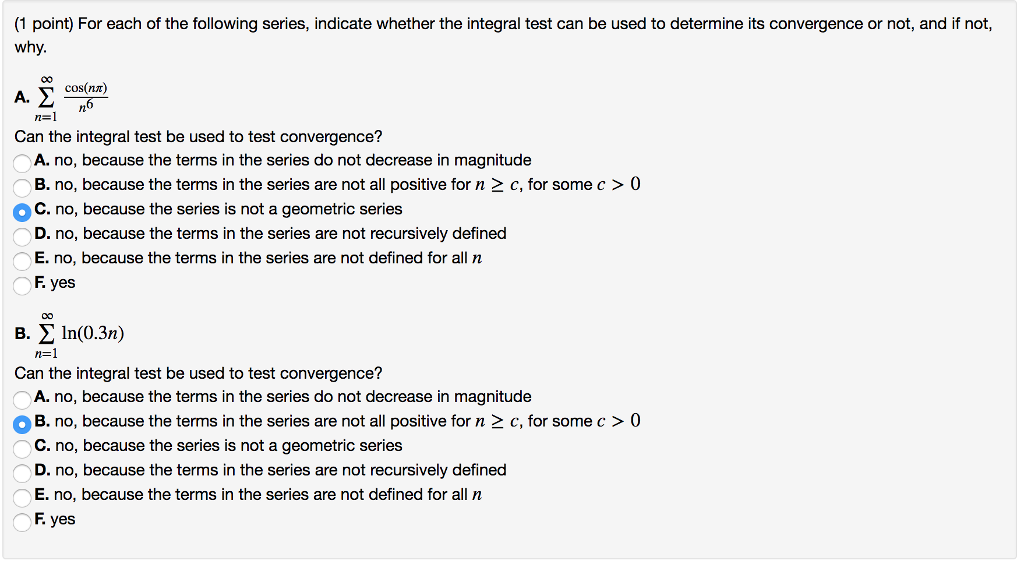Click the selected option B radio in part B
The width and height of the screenshot is (1024, 578).
22,421
